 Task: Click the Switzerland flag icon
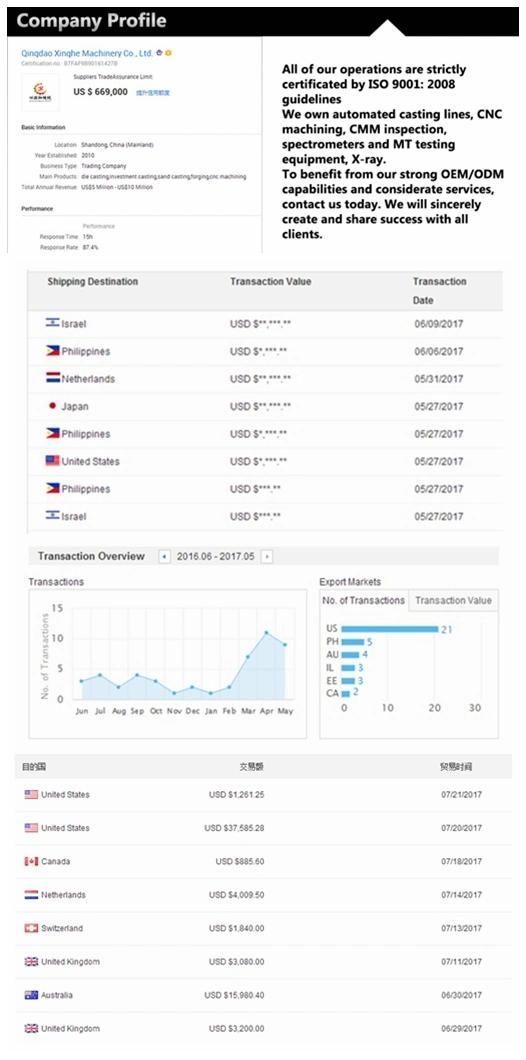[x=31, y=928]
